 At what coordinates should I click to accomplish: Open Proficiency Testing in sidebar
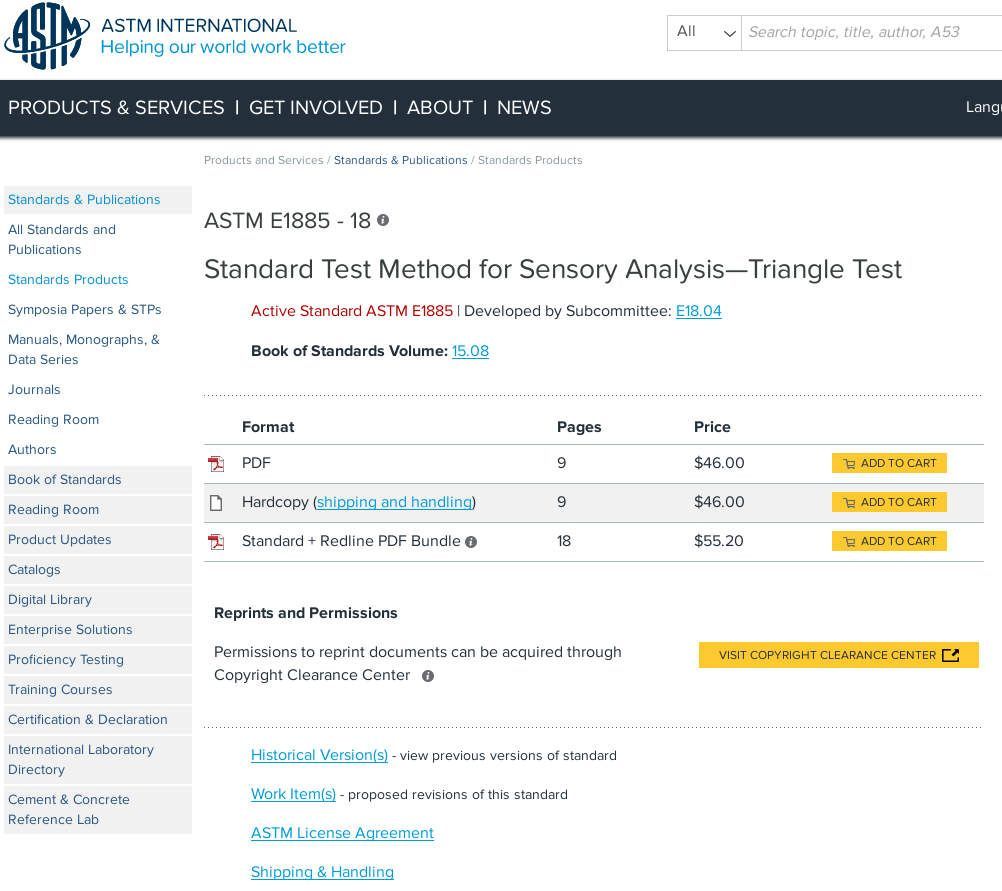pyautogui.click(x=97, y=660)
